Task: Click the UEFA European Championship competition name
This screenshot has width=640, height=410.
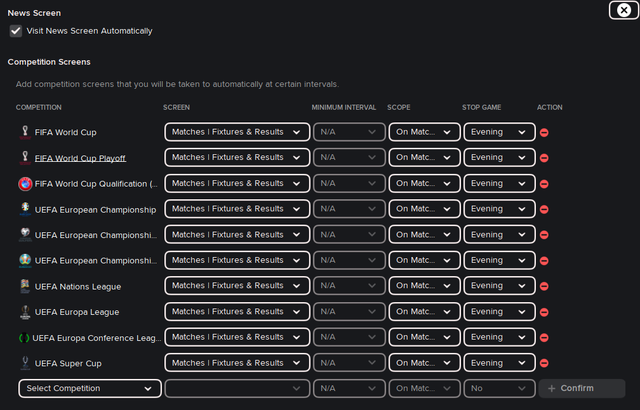Action: (95, 210)
